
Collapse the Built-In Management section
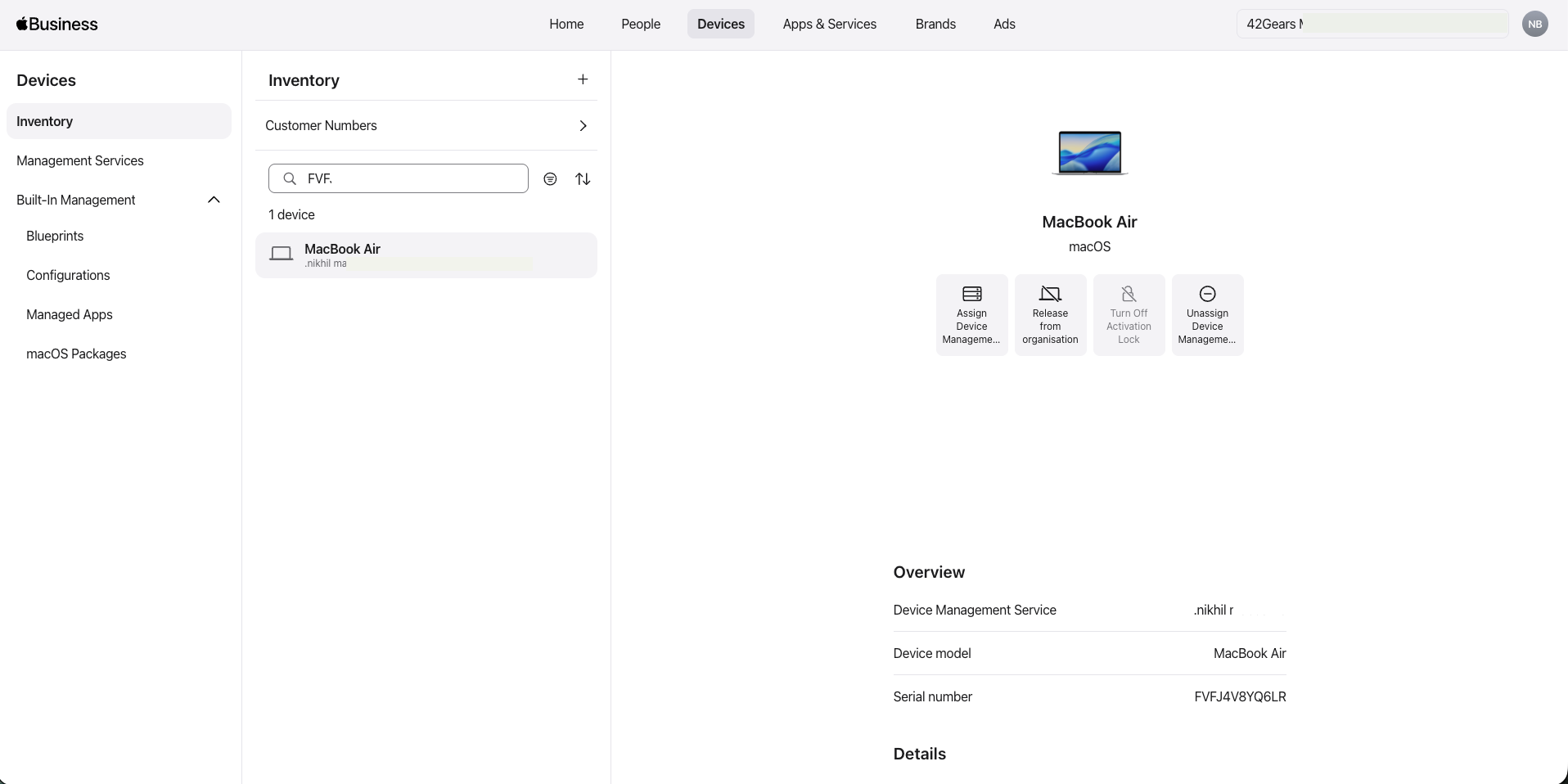tap(214, 200)
